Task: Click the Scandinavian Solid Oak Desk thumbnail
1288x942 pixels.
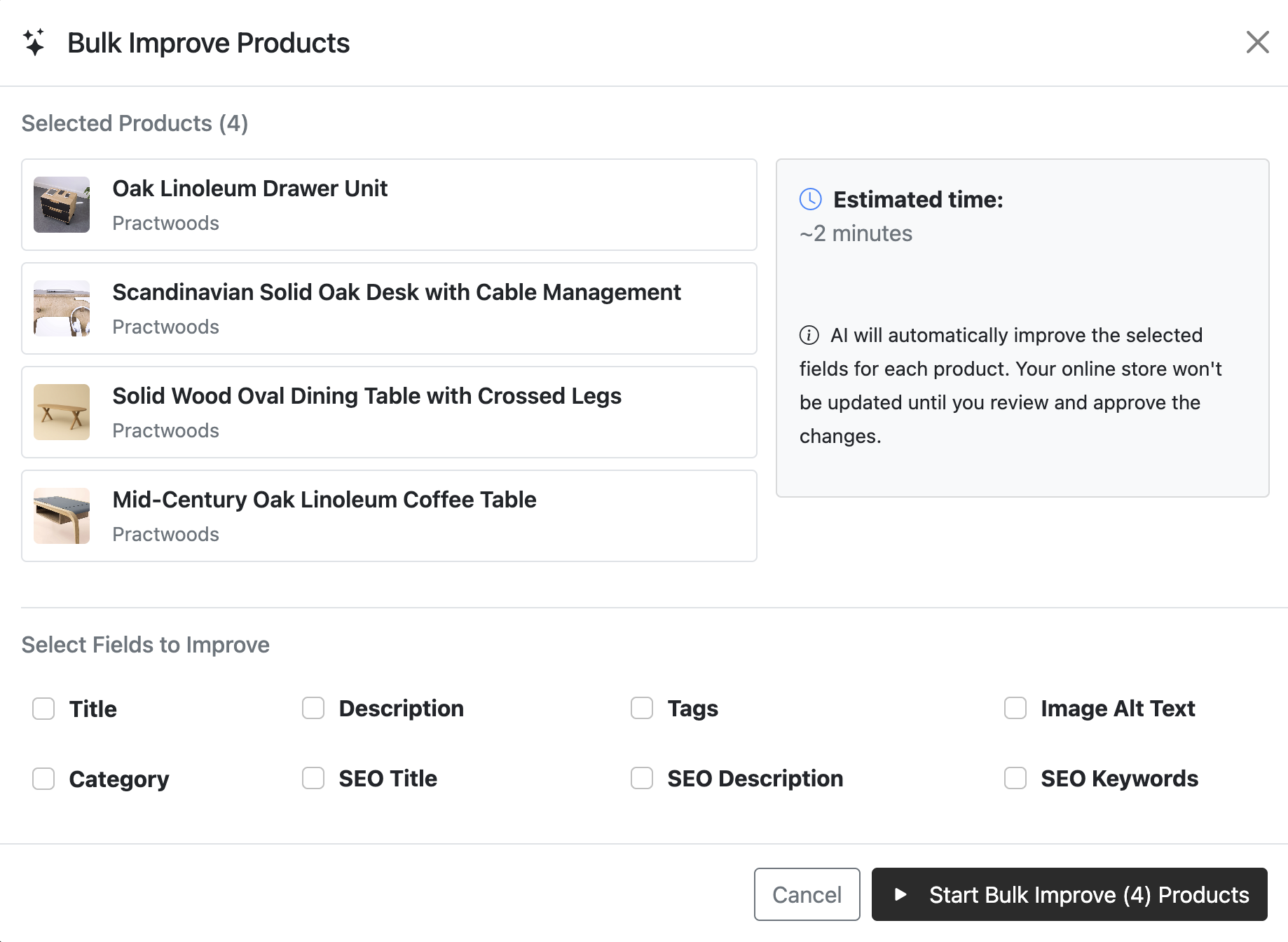Action: click(x=62, y=308)
